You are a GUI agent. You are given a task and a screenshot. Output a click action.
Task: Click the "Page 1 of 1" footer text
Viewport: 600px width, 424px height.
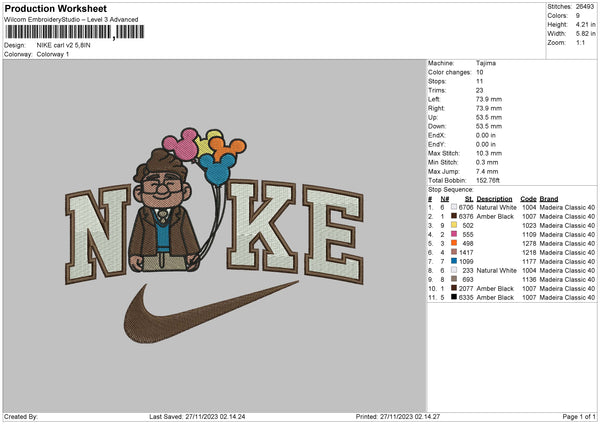coord(579,416)
